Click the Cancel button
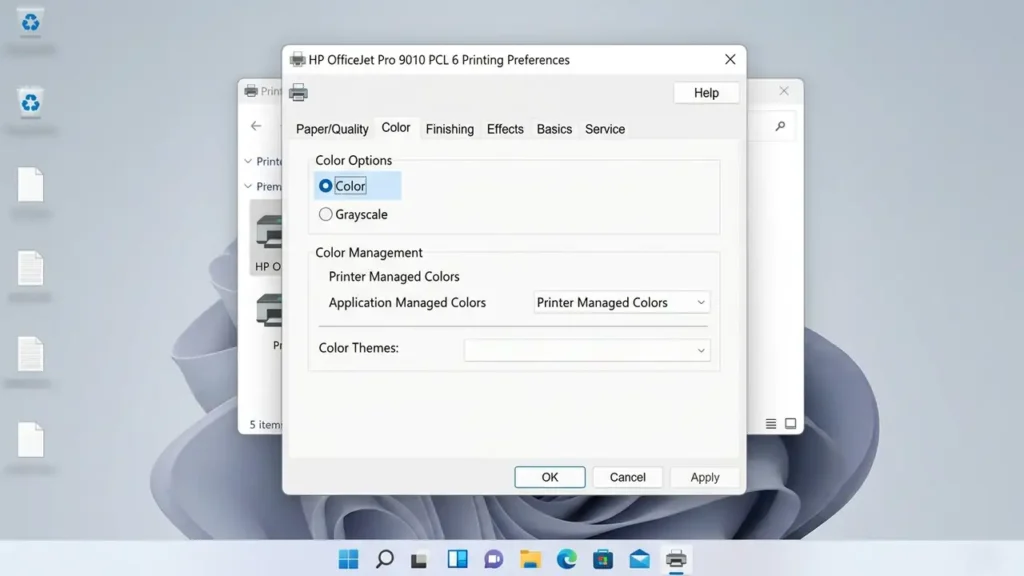 click(x=628, y=477)
